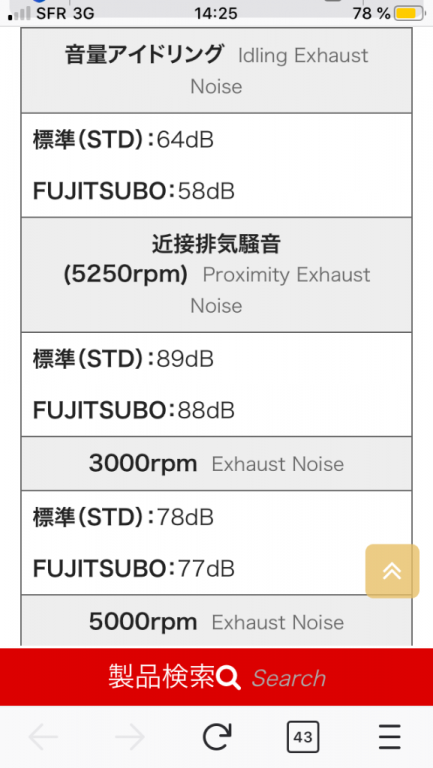Open the browser hamburger menu
The height and width of the screenshot is (768, 433).
[390, 737]
